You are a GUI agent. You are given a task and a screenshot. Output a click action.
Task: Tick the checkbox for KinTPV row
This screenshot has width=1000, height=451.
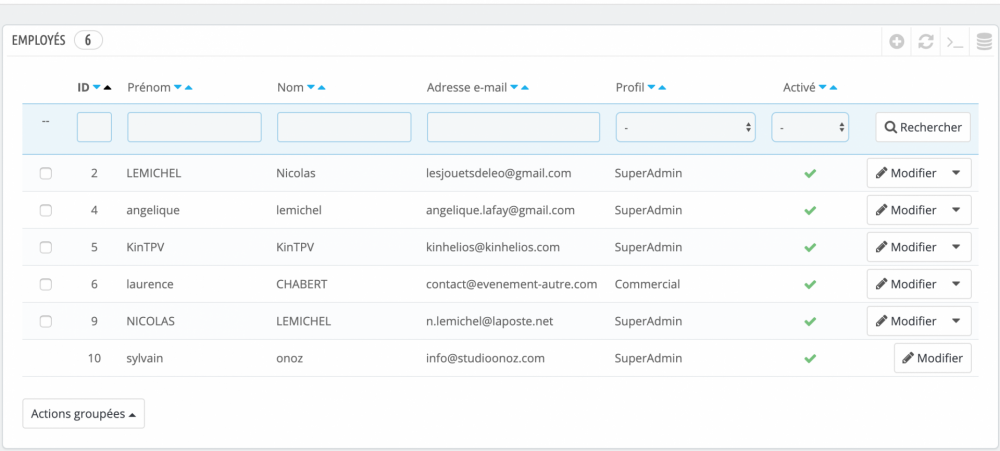[x=45, y=247]
